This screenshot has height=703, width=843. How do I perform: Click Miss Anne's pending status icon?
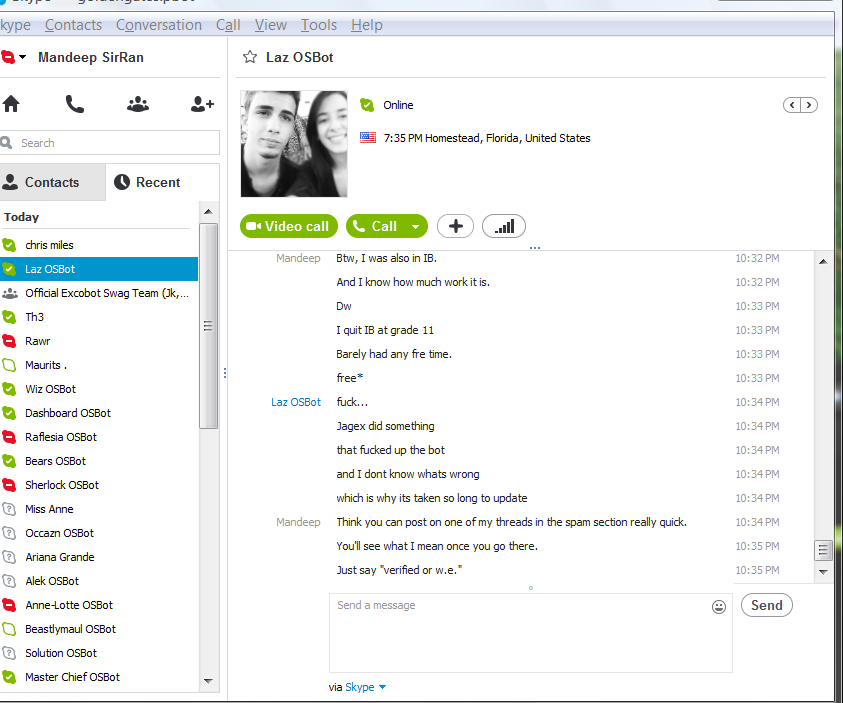click(9, 509)
